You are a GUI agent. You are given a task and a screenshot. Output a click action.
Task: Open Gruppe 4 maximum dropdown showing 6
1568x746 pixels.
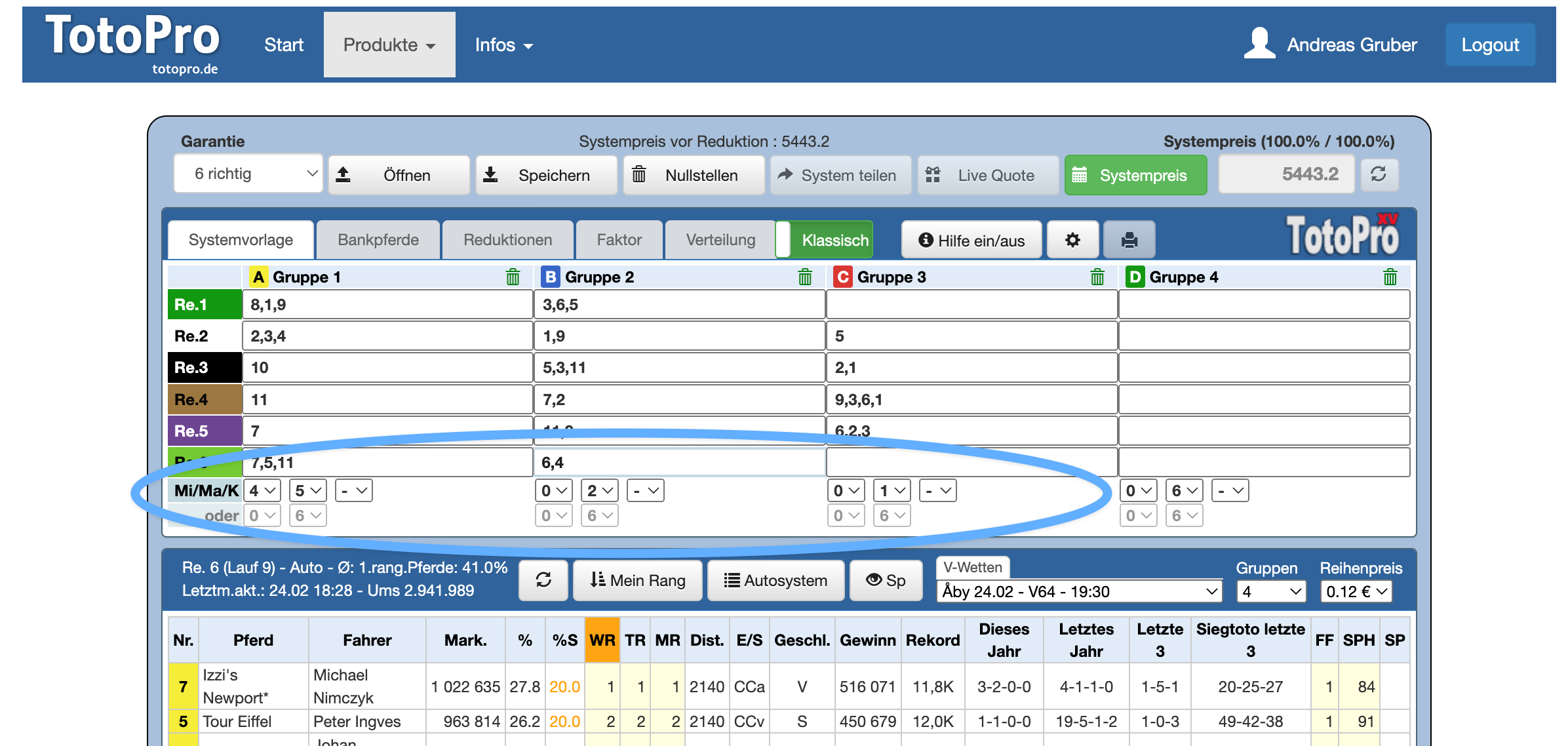click(x=1185, y=490)
